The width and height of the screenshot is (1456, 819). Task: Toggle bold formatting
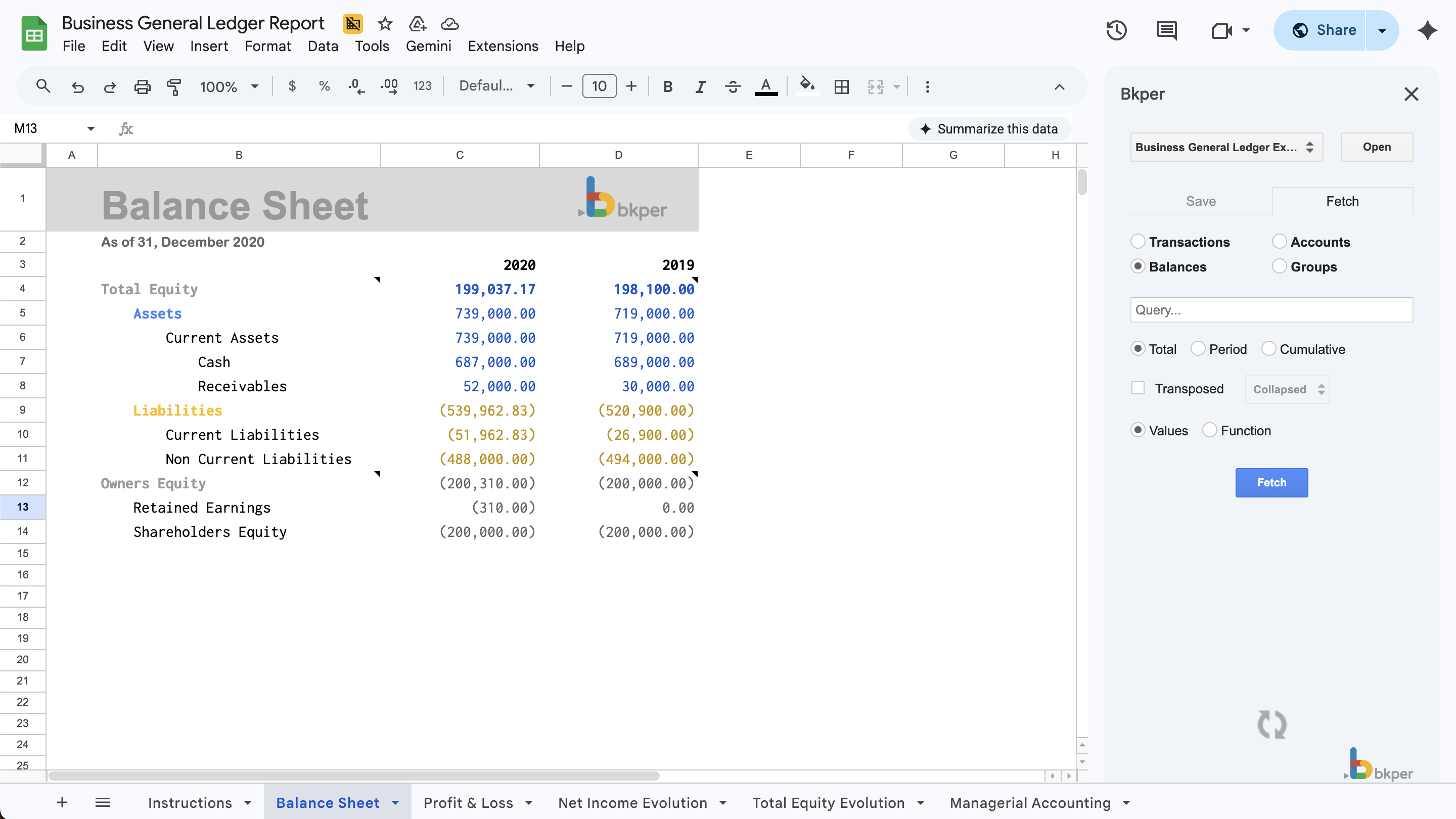pyautogui.click(x=667, y=86)
